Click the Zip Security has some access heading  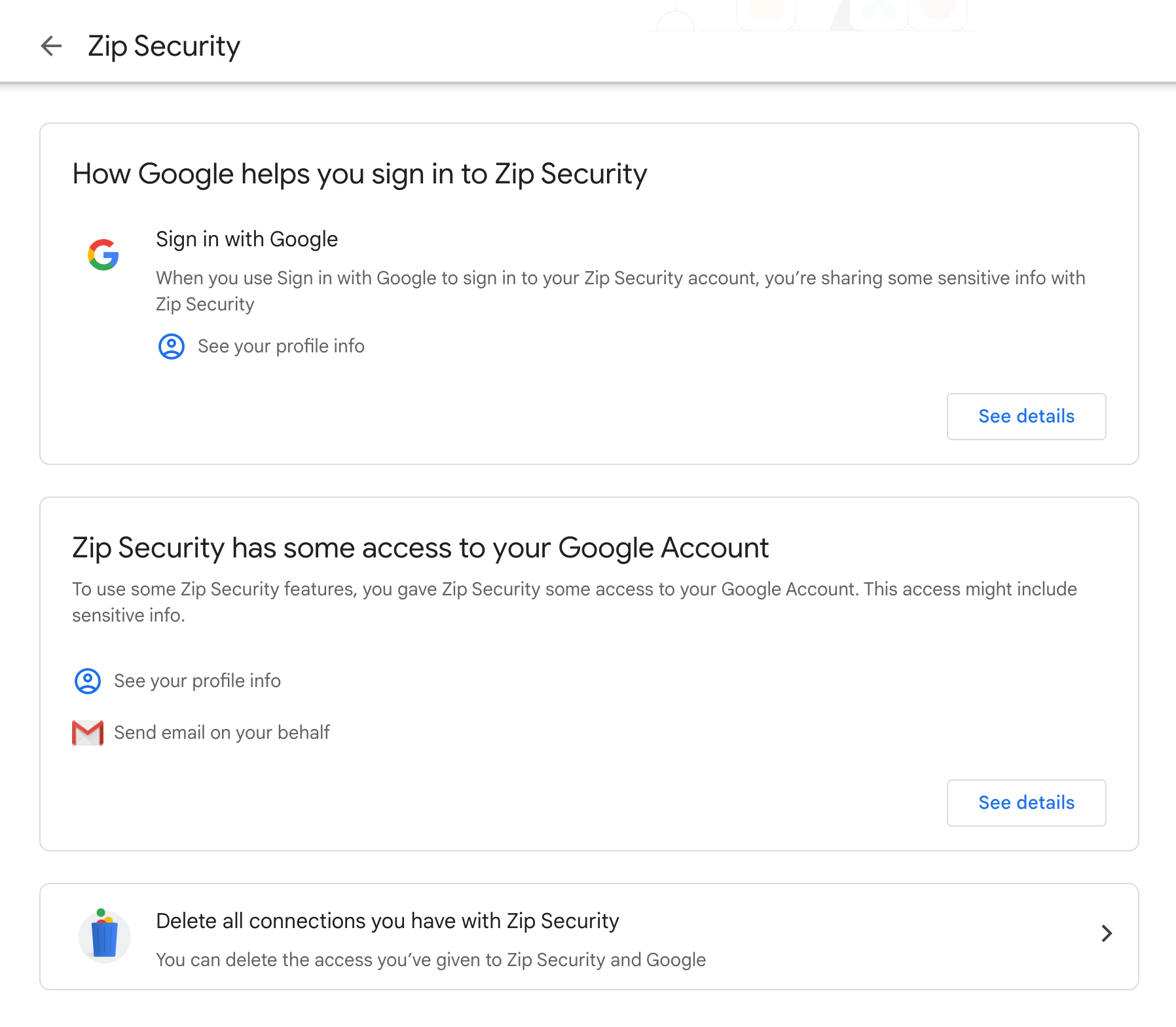coord(420,548)
